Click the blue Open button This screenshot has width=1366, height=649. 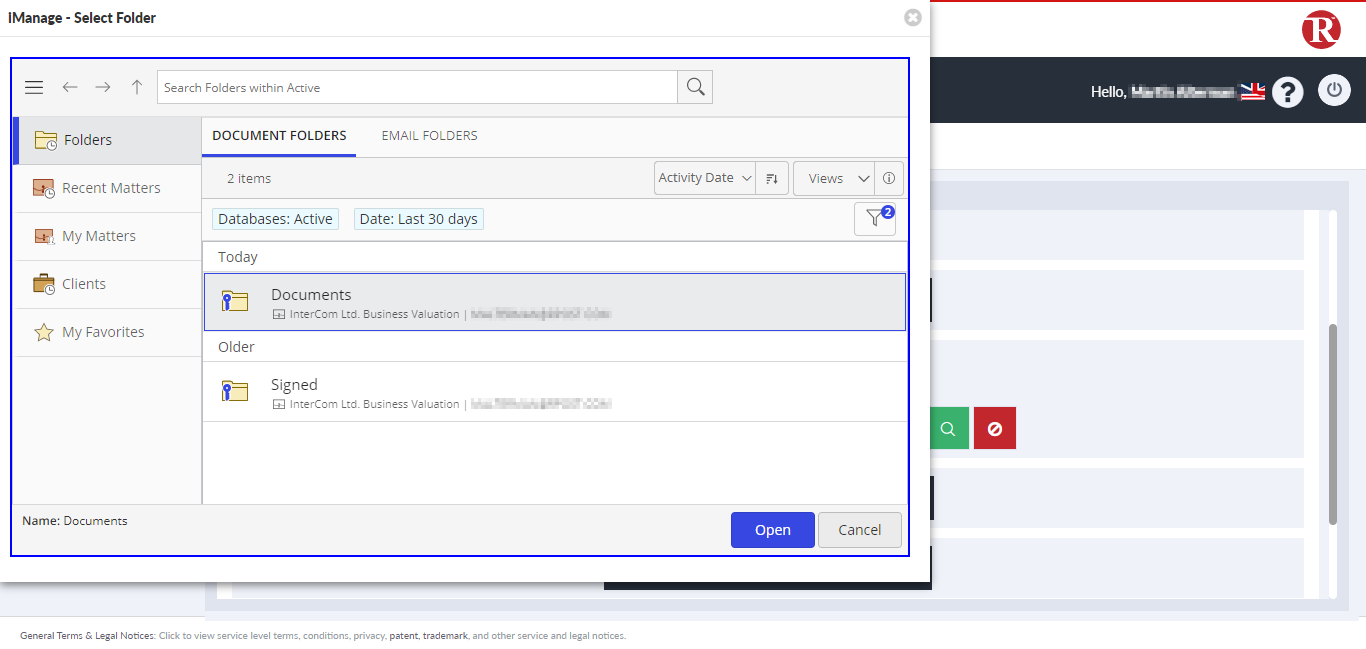[772, 530]
